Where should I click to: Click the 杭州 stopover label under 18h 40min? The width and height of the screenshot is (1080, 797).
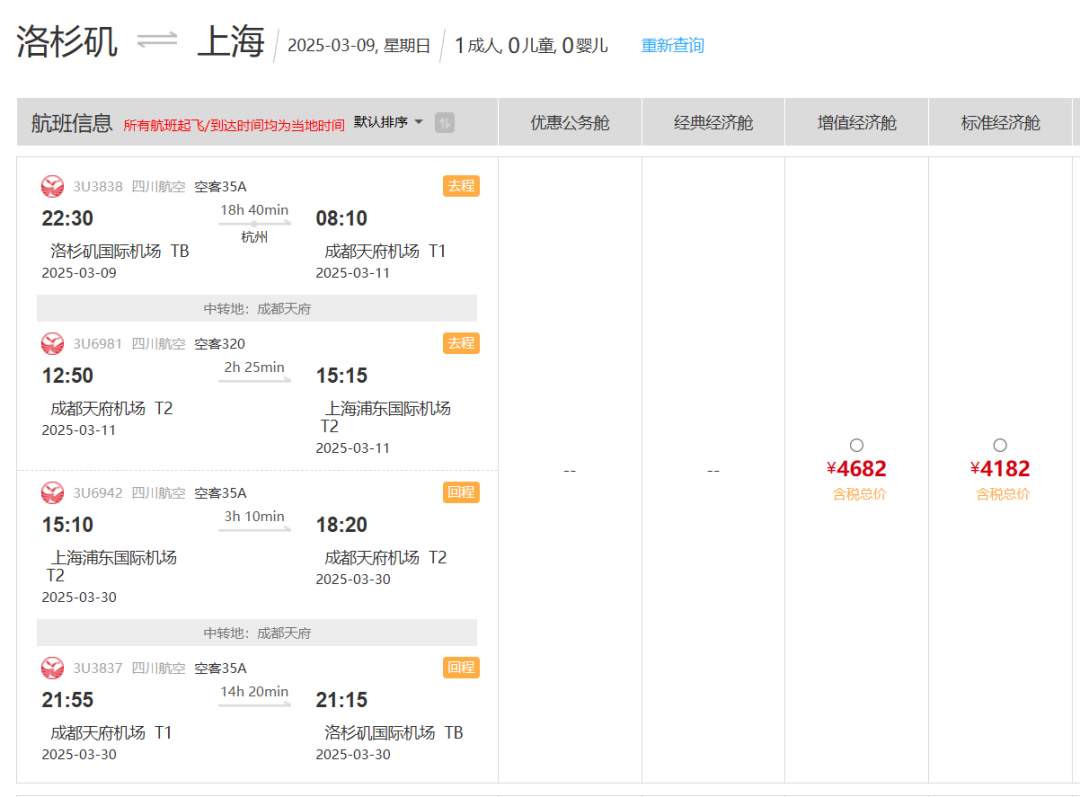point(254,237)
